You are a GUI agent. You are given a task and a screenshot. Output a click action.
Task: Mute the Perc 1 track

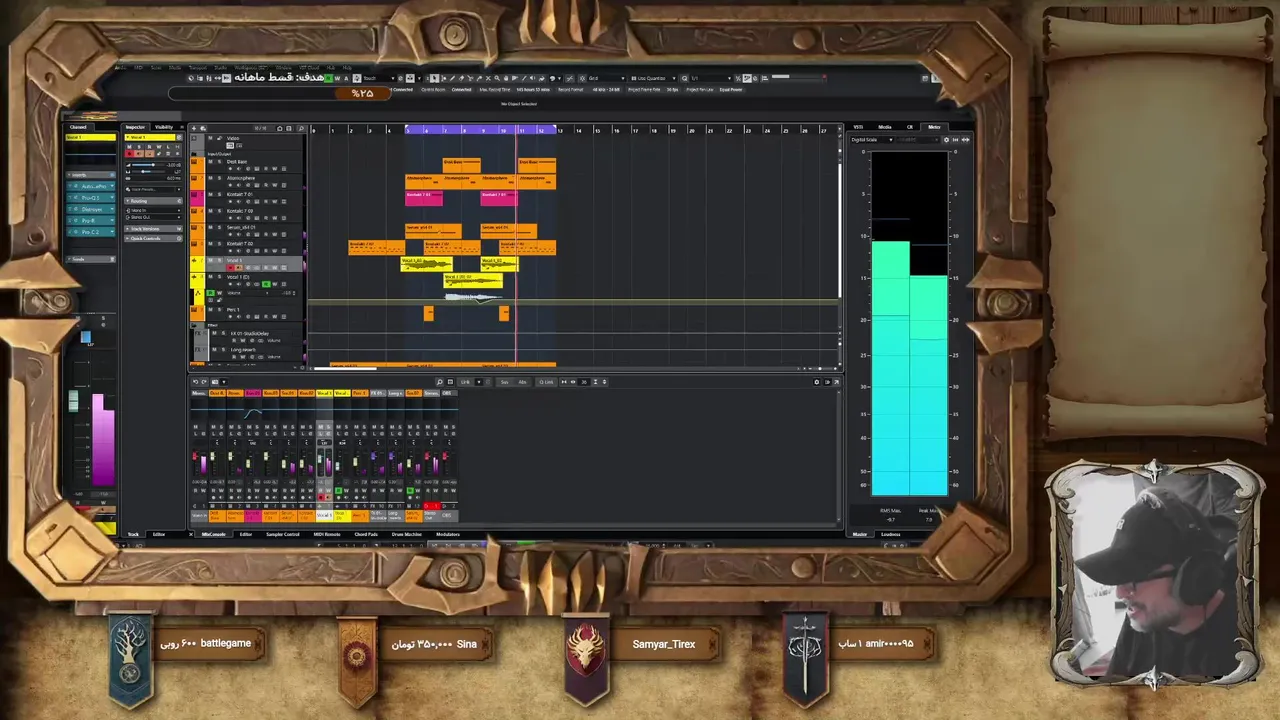[x=210, y=309]
